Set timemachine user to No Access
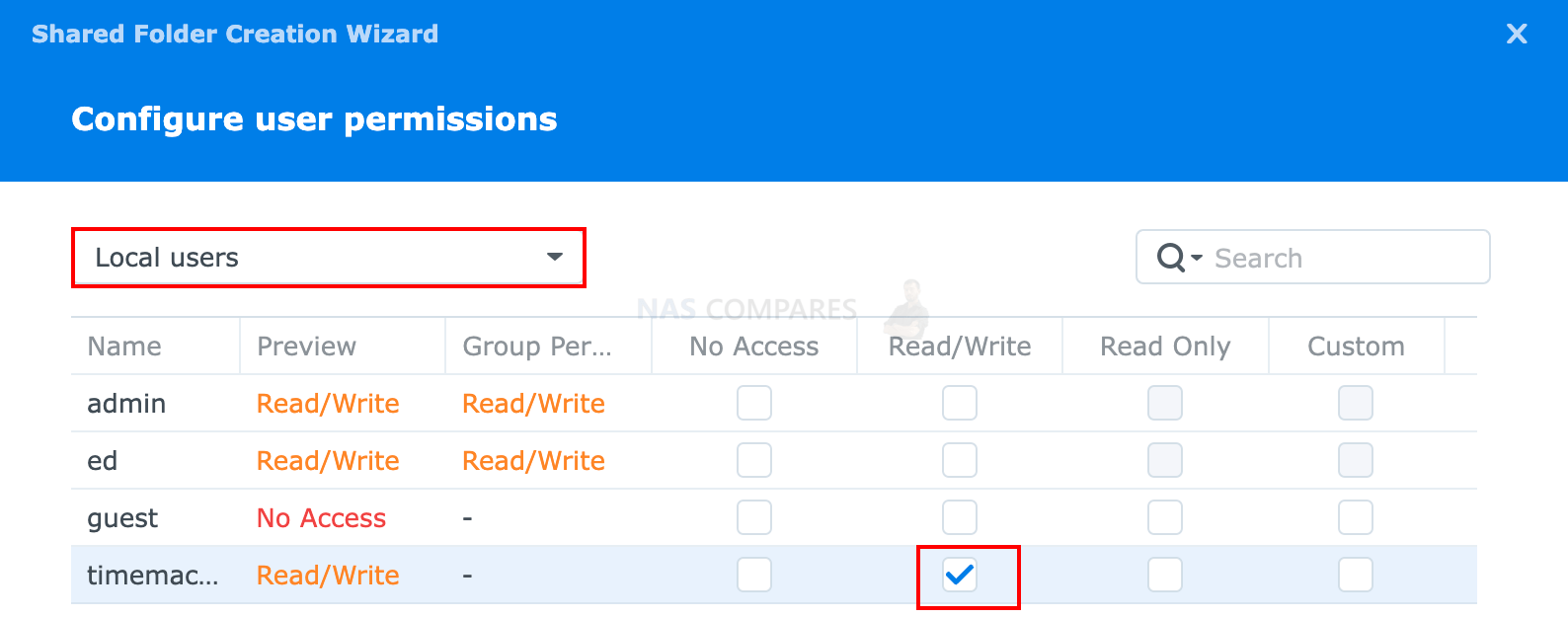The height and width of the screenshot is (618, 1568). (x=753, y=574)
